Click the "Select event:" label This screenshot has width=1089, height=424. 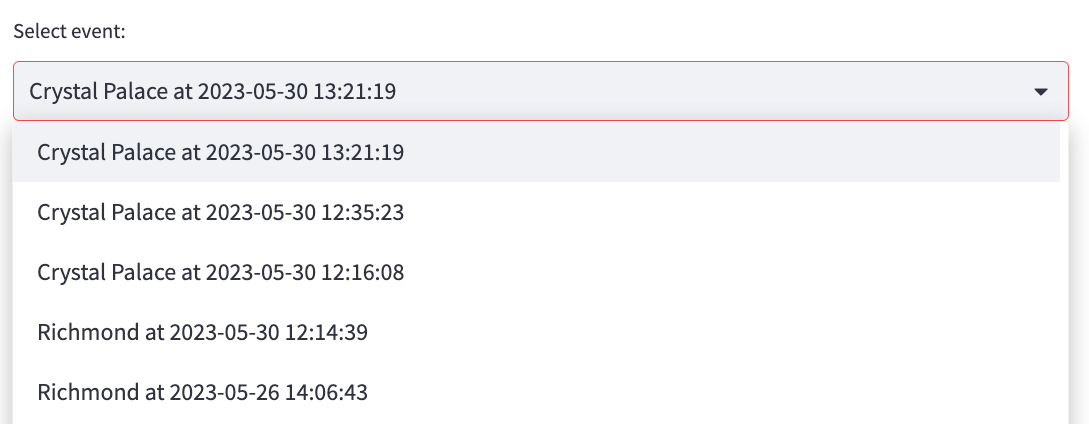pos(69,31)
